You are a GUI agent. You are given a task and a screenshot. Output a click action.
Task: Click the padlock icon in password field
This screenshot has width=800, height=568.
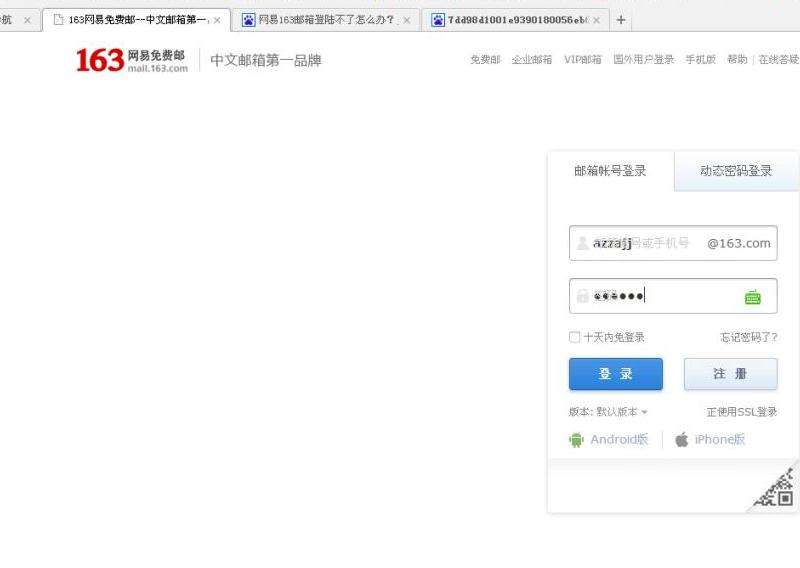[x=582, y=295]
